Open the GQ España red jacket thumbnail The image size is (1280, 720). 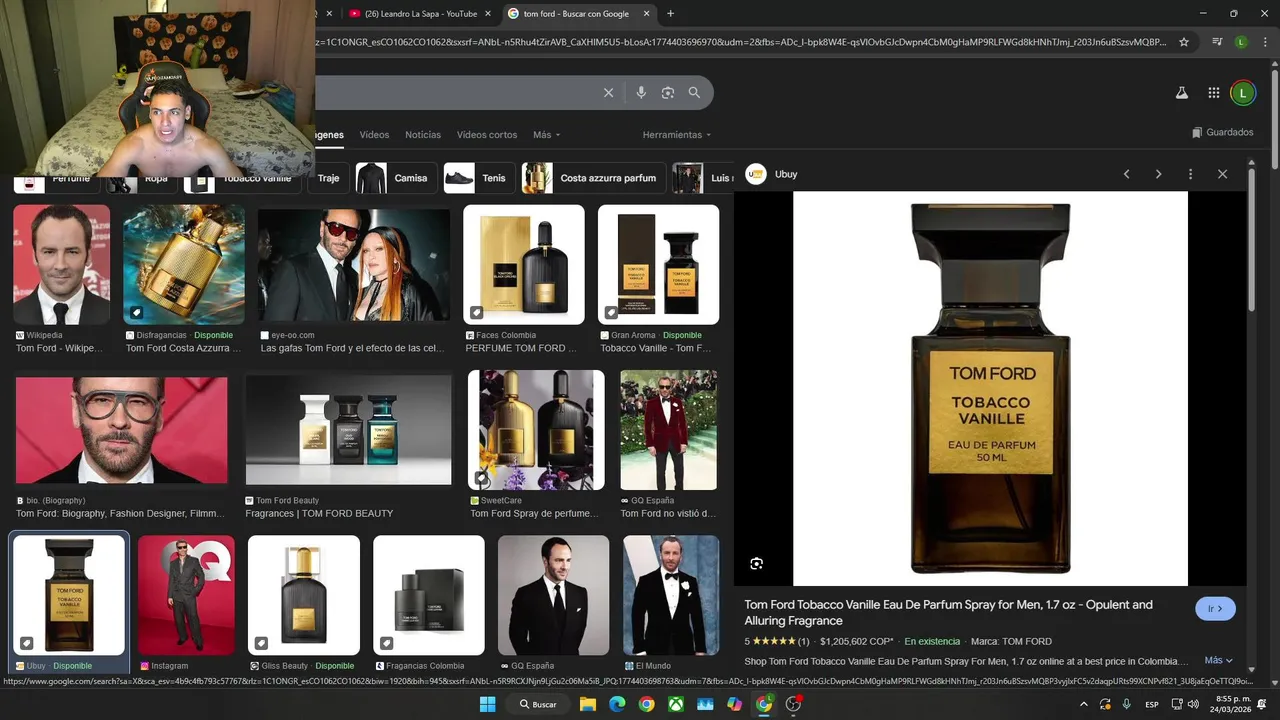(x=668, y=430)
